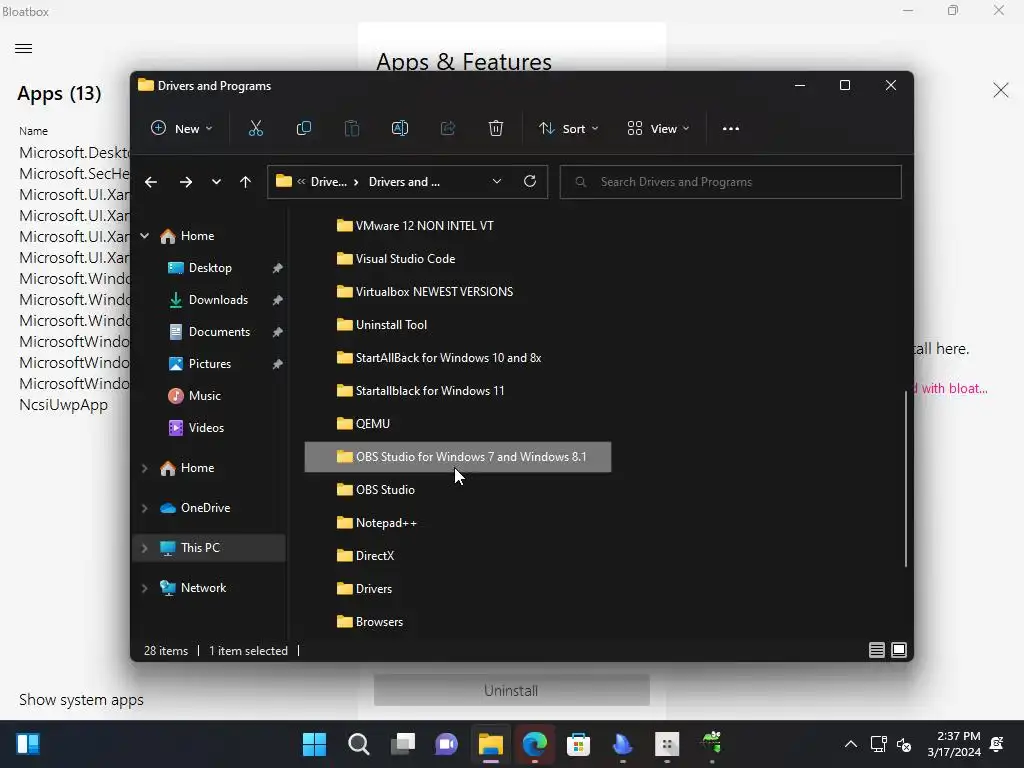
Task: Expand address bar history dropdown
Action: (x=496, y=182)
